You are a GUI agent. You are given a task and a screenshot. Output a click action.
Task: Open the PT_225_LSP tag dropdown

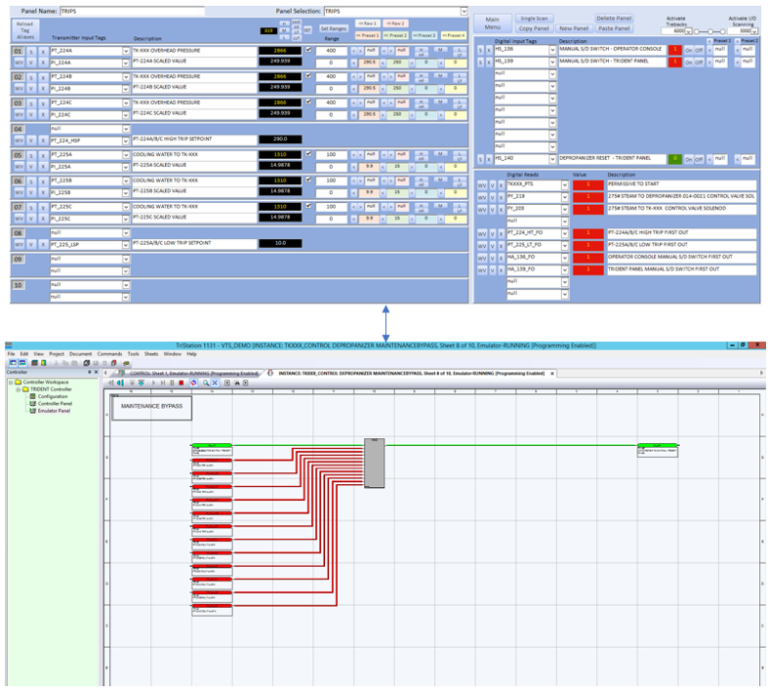point(126,244)
